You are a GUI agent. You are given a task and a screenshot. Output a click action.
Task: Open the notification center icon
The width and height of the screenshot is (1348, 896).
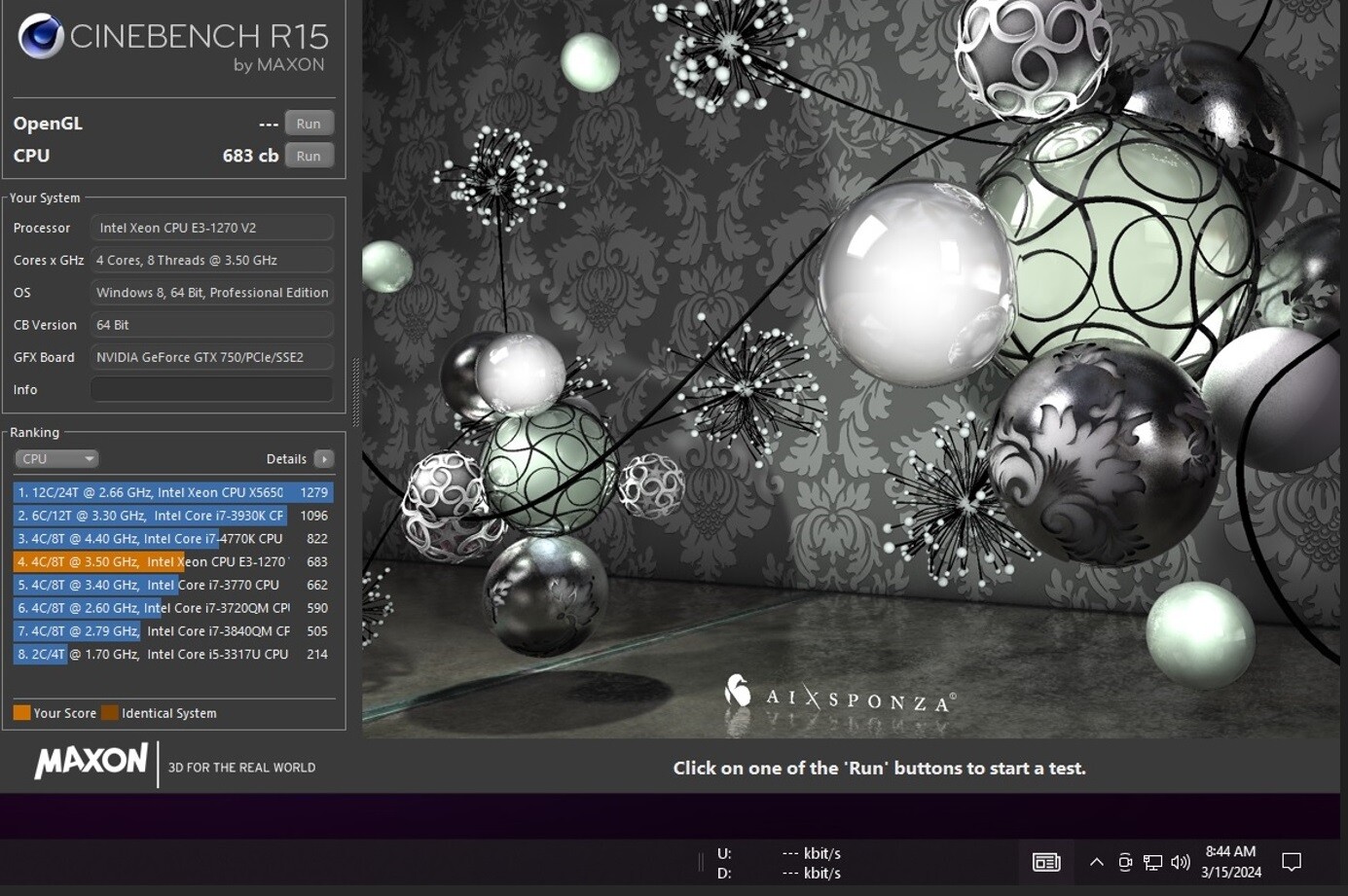(x=1292, y=862)
